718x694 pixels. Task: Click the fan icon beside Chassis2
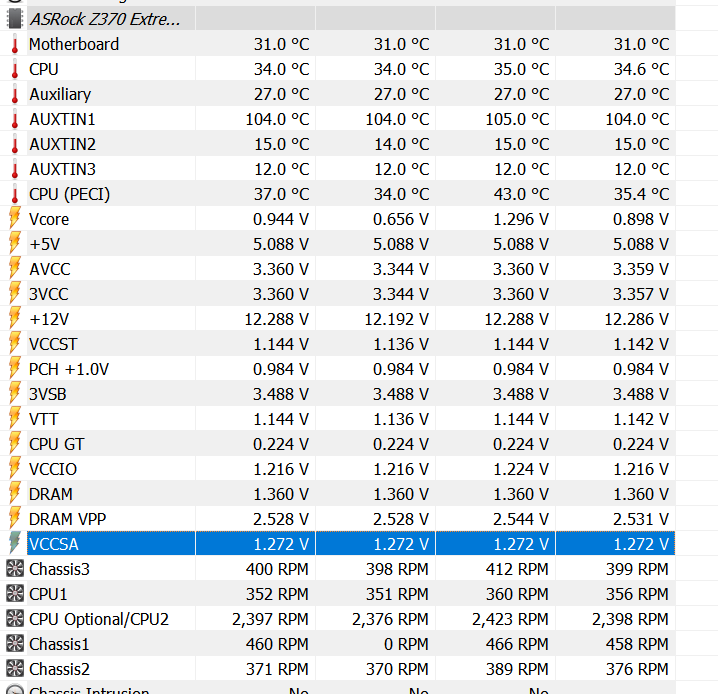click(15, 669)
